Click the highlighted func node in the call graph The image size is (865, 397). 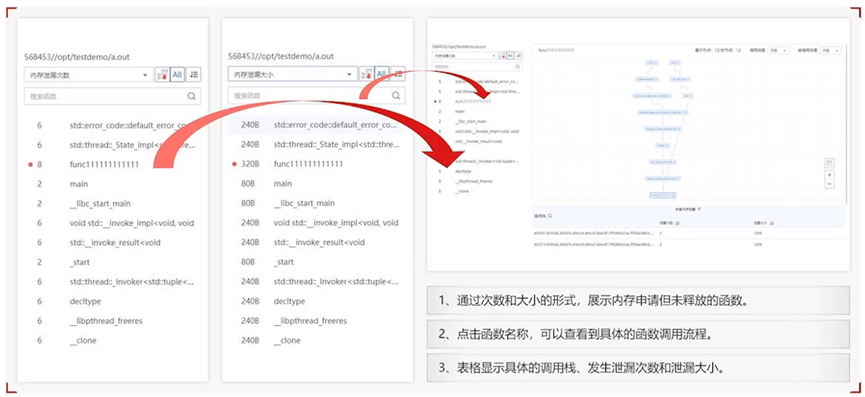pos(663,195)
